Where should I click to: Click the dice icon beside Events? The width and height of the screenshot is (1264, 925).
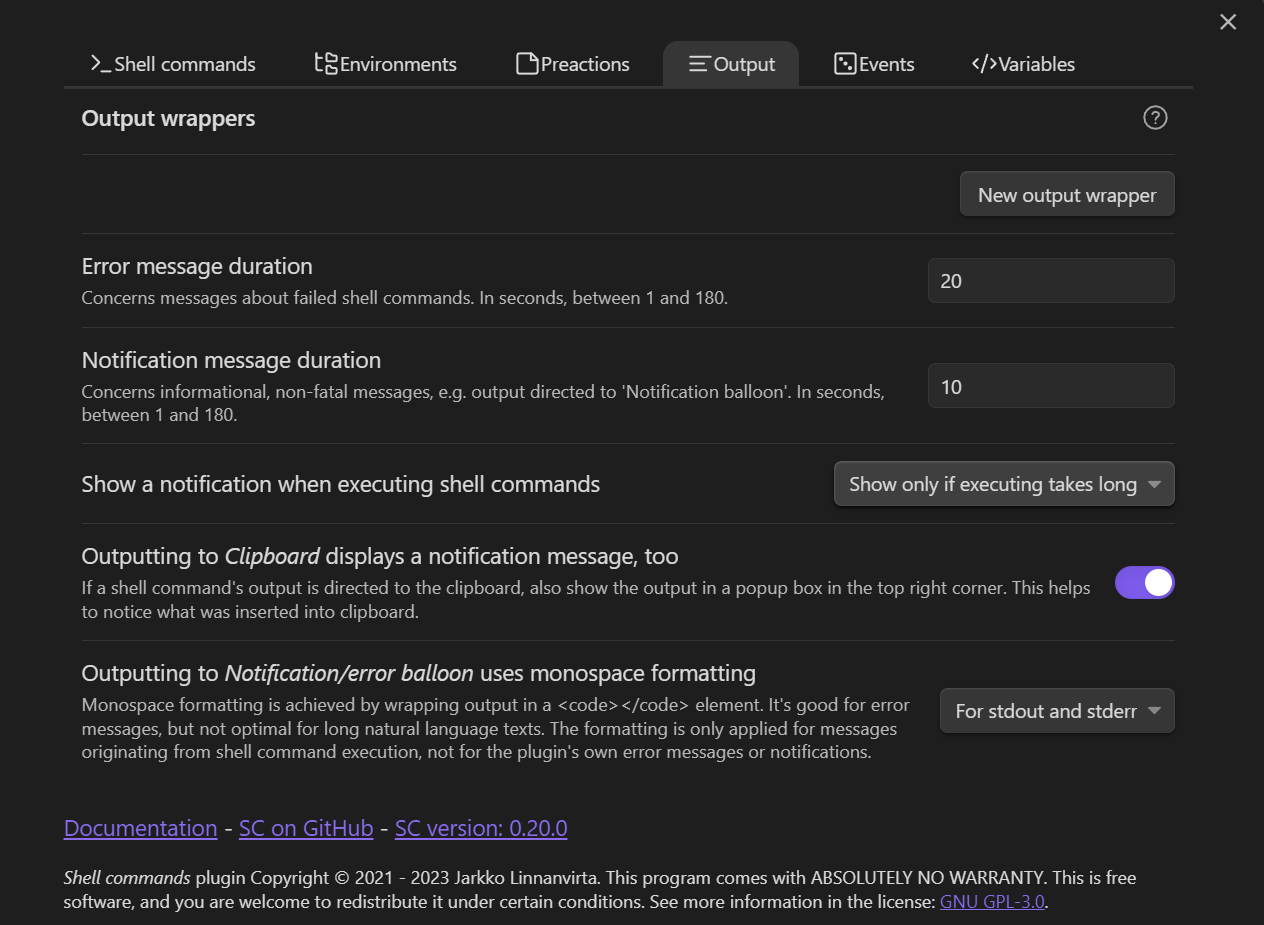coord(845,64)
